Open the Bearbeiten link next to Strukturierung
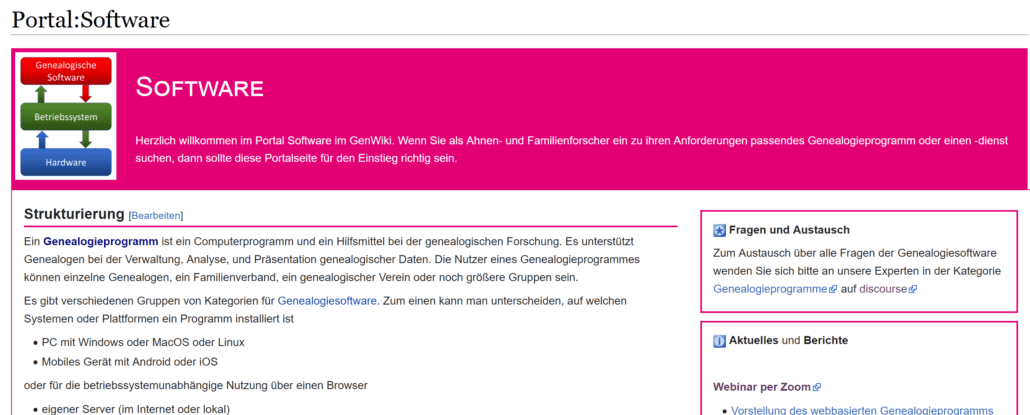1030x415 pixels. [x=156, y=215]
